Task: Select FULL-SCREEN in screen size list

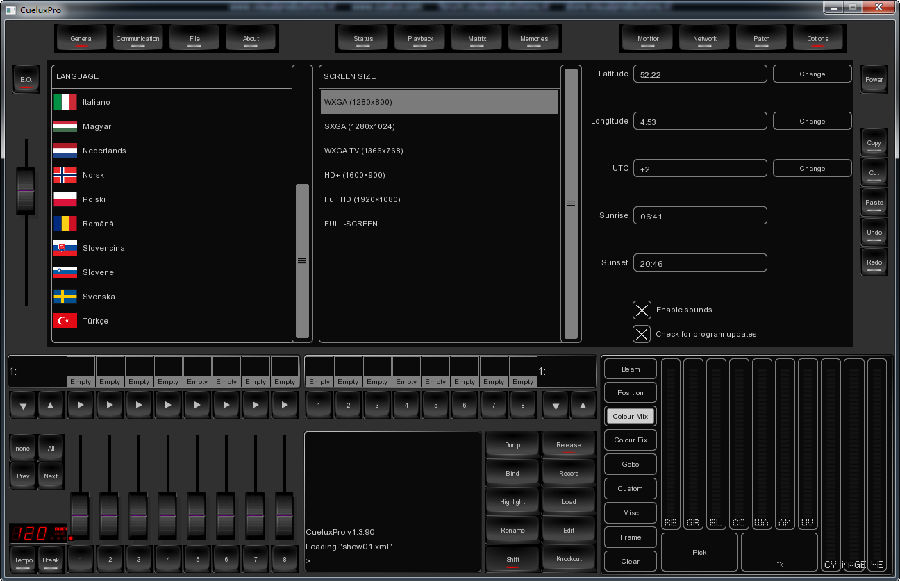Action: (x=439, y=224)
